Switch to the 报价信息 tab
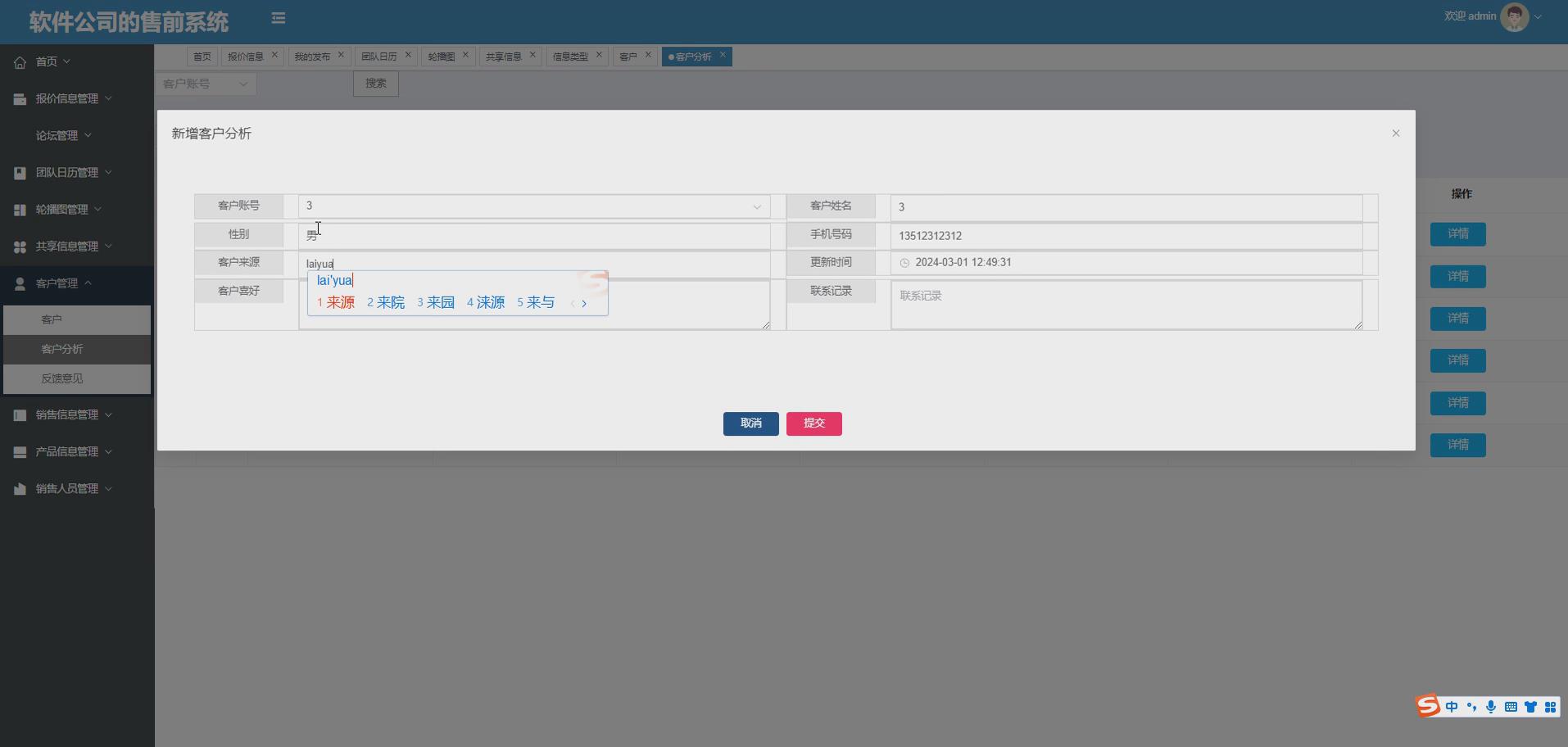Screen dimensions: 1568x747 pos(245,57)
